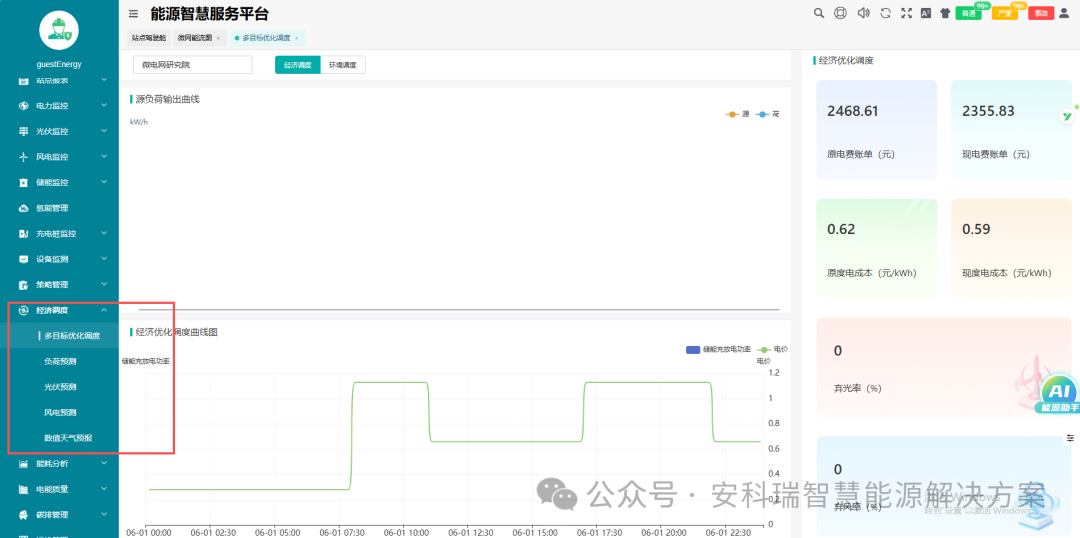Close the 微网能流图 tab
1080x538 pixels.
(218, 39)
